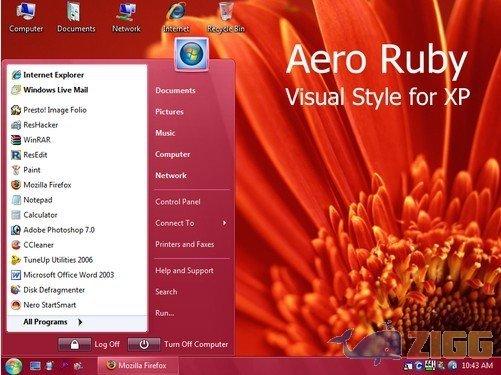The image size is (501, 375).
Task: Click the Paint program icon
Action: click(x=16, y=170)
